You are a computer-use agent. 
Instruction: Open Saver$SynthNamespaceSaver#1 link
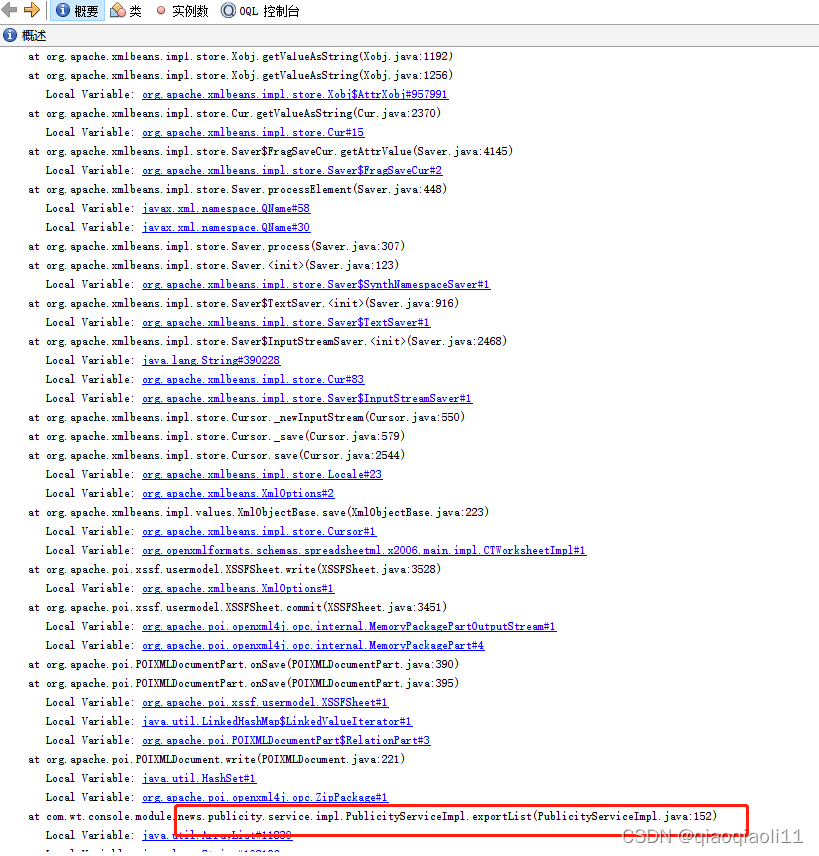(316, 284)
